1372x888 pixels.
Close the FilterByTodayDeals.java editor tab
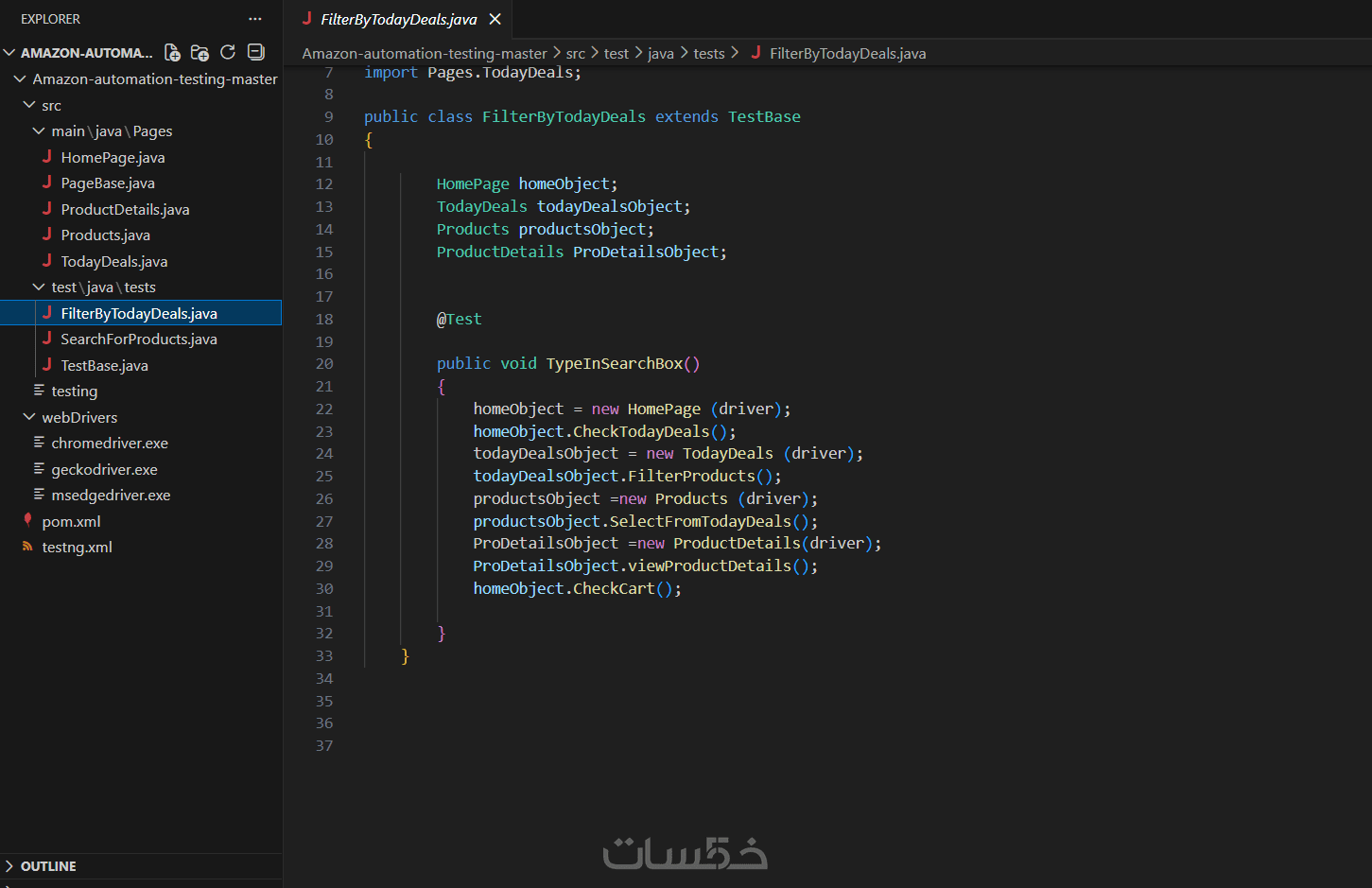[x=495, y=19]
